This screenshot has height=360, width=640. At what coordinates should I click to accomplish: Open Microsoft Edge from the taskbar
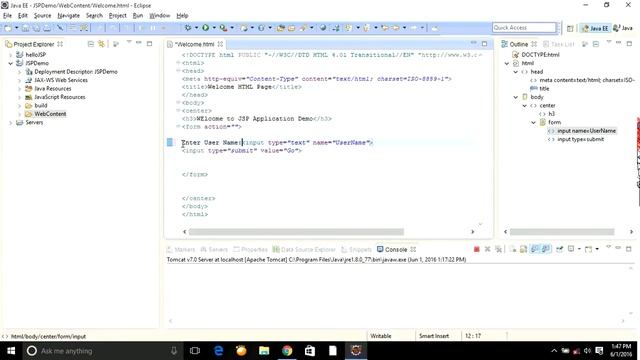pos(219,351)
